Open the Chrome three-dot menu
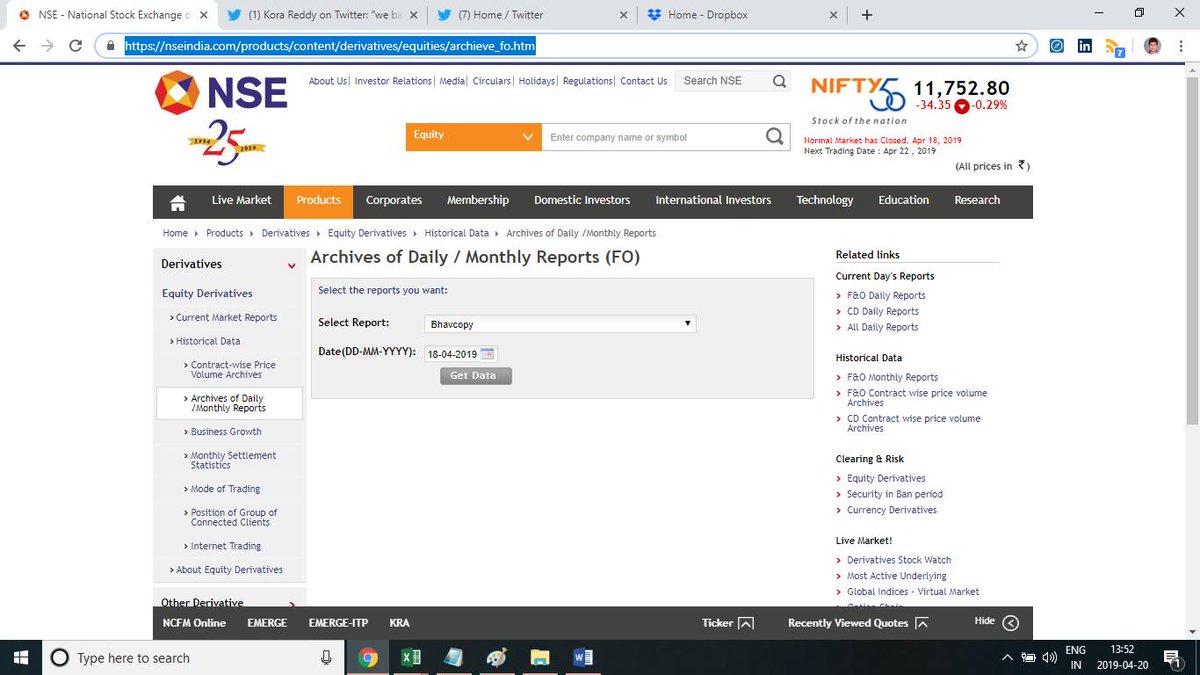 coord(1181,46)
